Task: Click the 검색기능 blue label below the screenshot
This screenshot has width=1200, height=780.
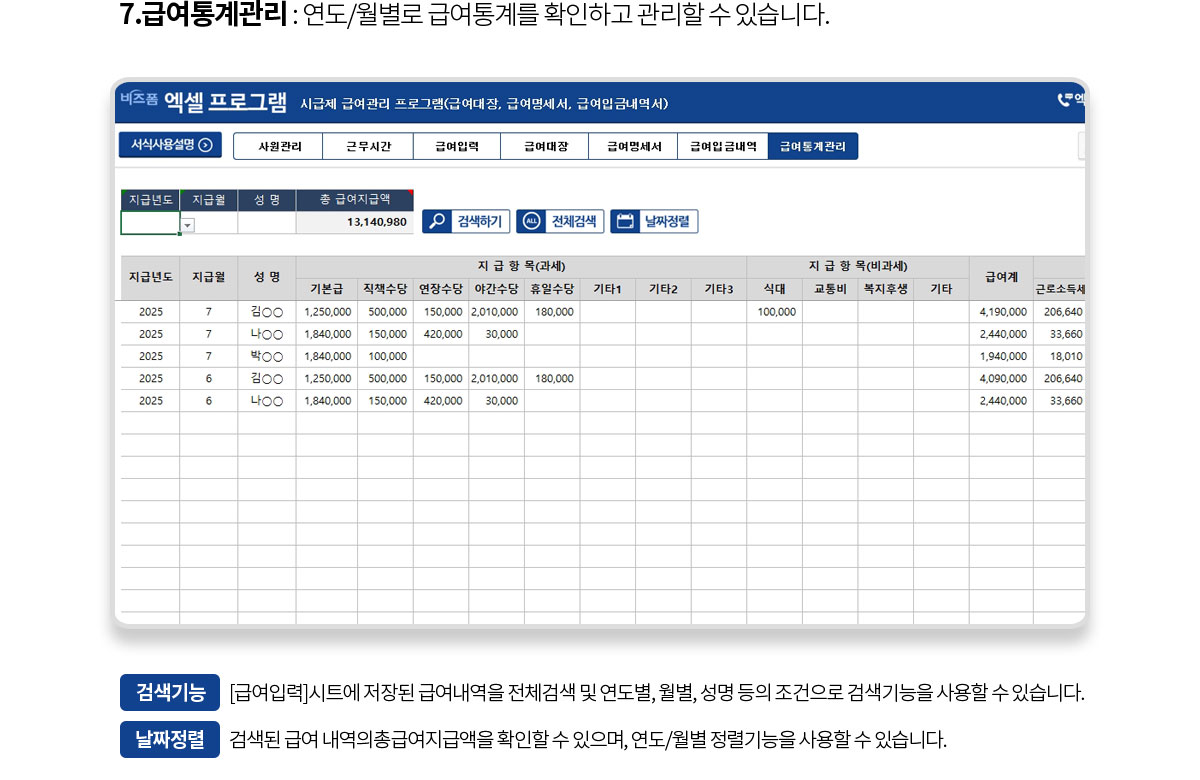Action: [170, 692]
